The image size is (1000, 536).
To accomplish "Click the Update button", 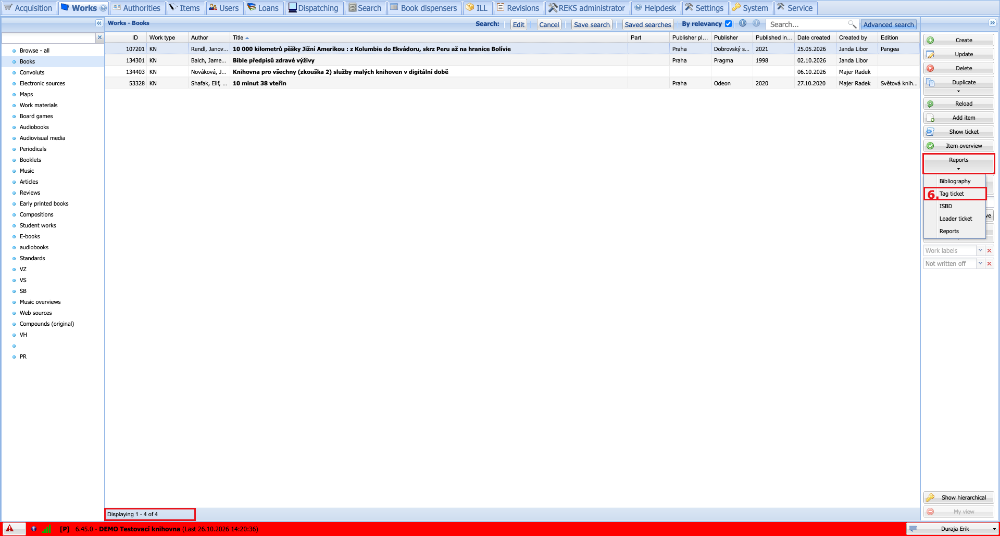I will point(958,55).
